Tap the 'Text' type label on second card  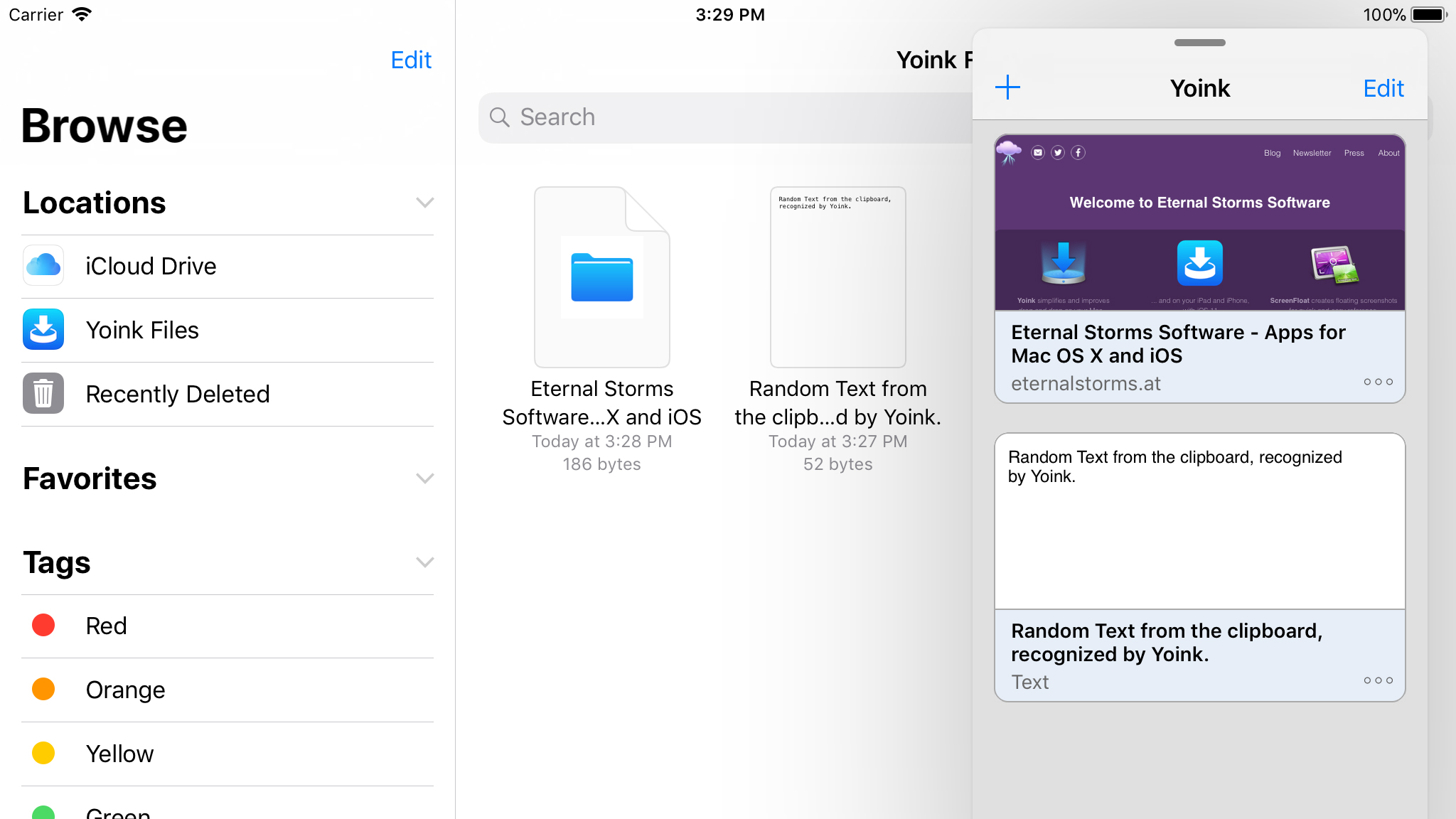pyautogui.click(x=1029, y=682)
